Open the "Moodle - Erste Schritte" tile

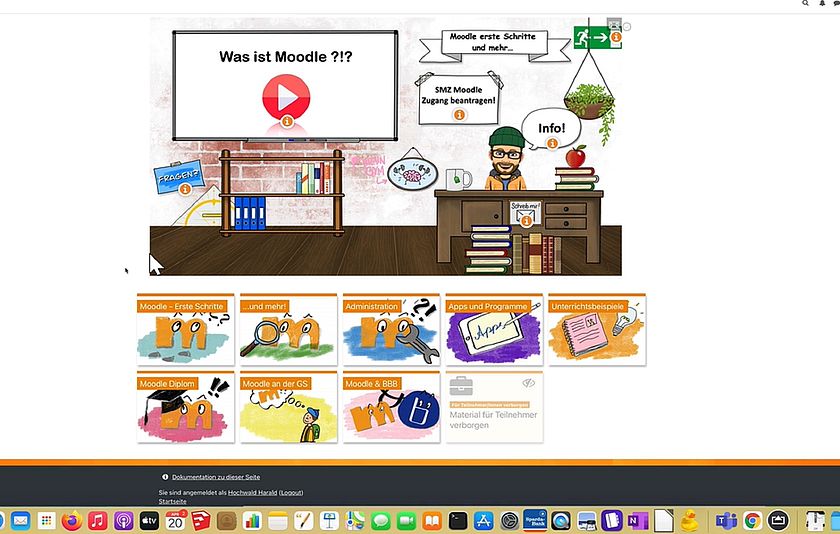tap(185, 329)
